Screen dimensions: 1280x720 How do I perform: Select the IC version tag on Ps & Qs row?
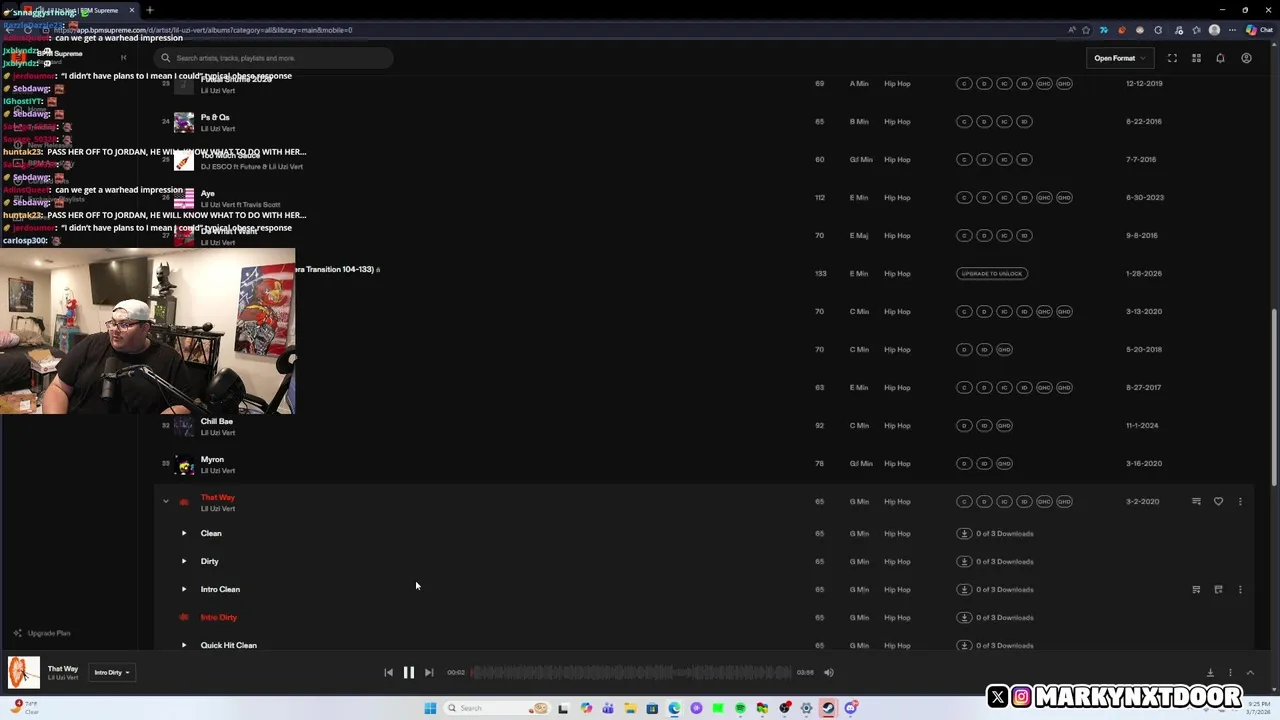coord(1004,121)
